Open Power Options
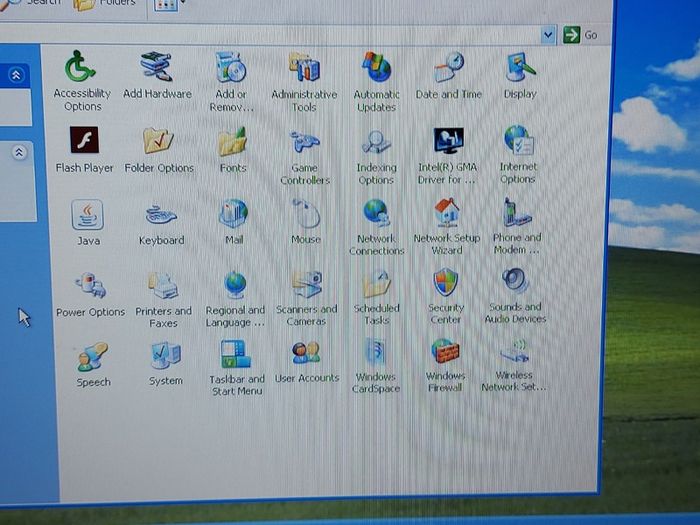Screen dimensions: 700x525 90,295
